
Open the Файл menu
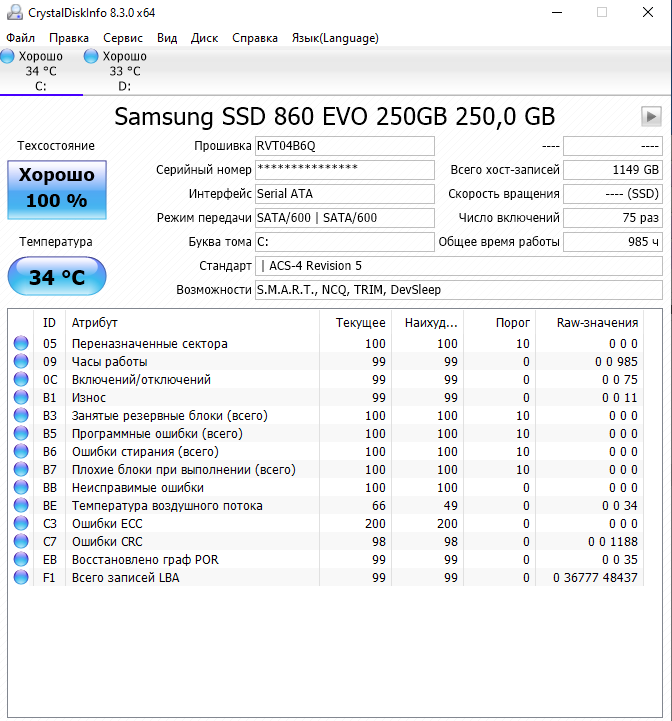click(21, 38)
